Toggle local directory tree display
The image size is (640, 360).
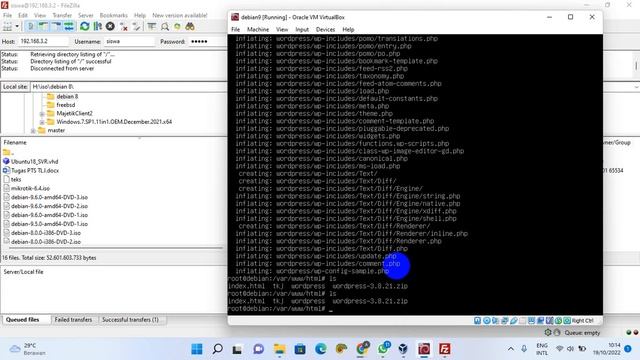click(x=43, y=27)
